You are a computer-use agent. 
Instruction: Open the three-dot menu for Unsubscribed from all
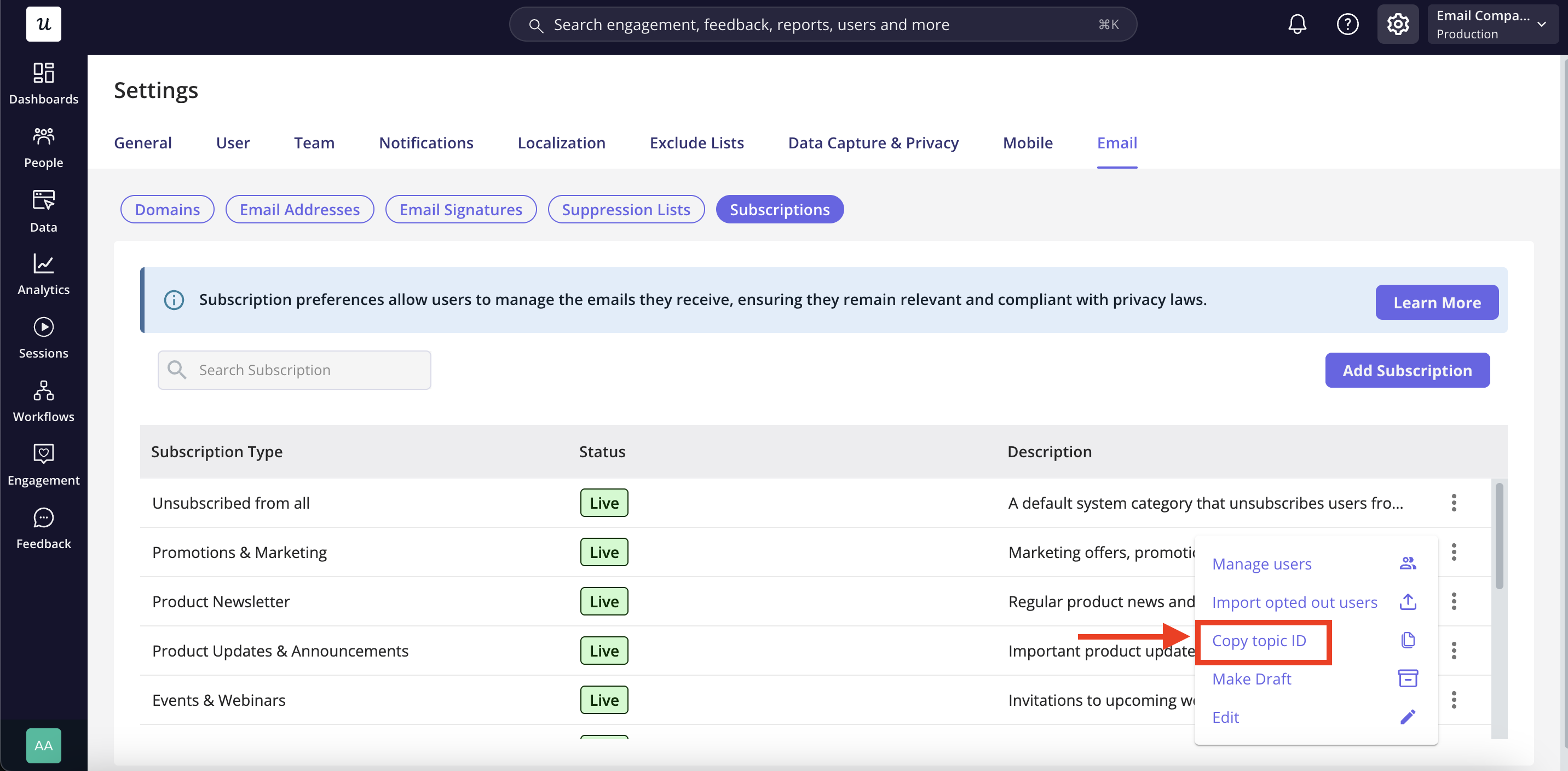[x=1454, y=503]
